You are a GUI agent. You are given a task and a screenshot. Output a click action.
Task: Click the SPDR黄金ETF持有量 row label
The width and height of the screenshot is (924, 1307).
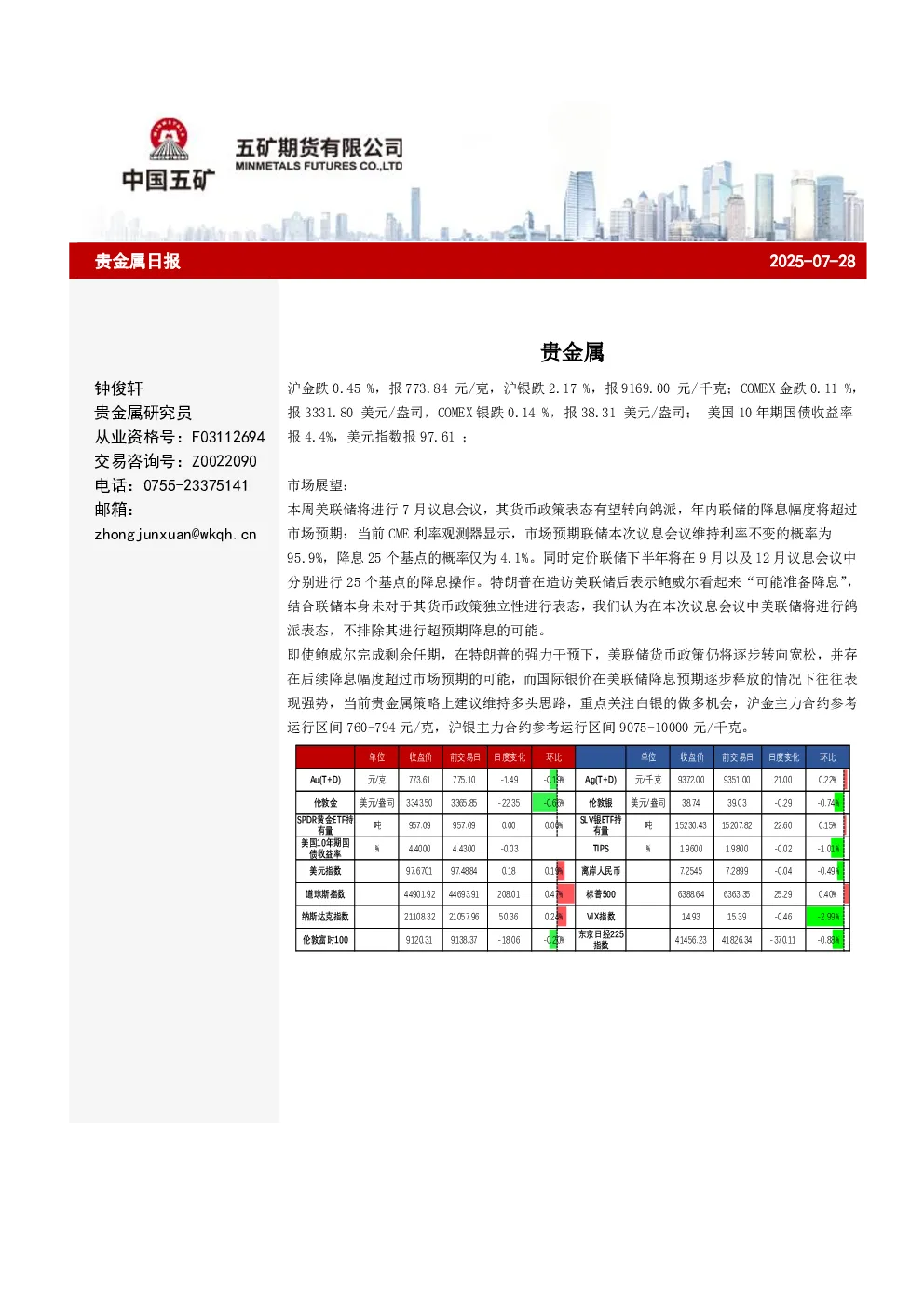point(325,825)
